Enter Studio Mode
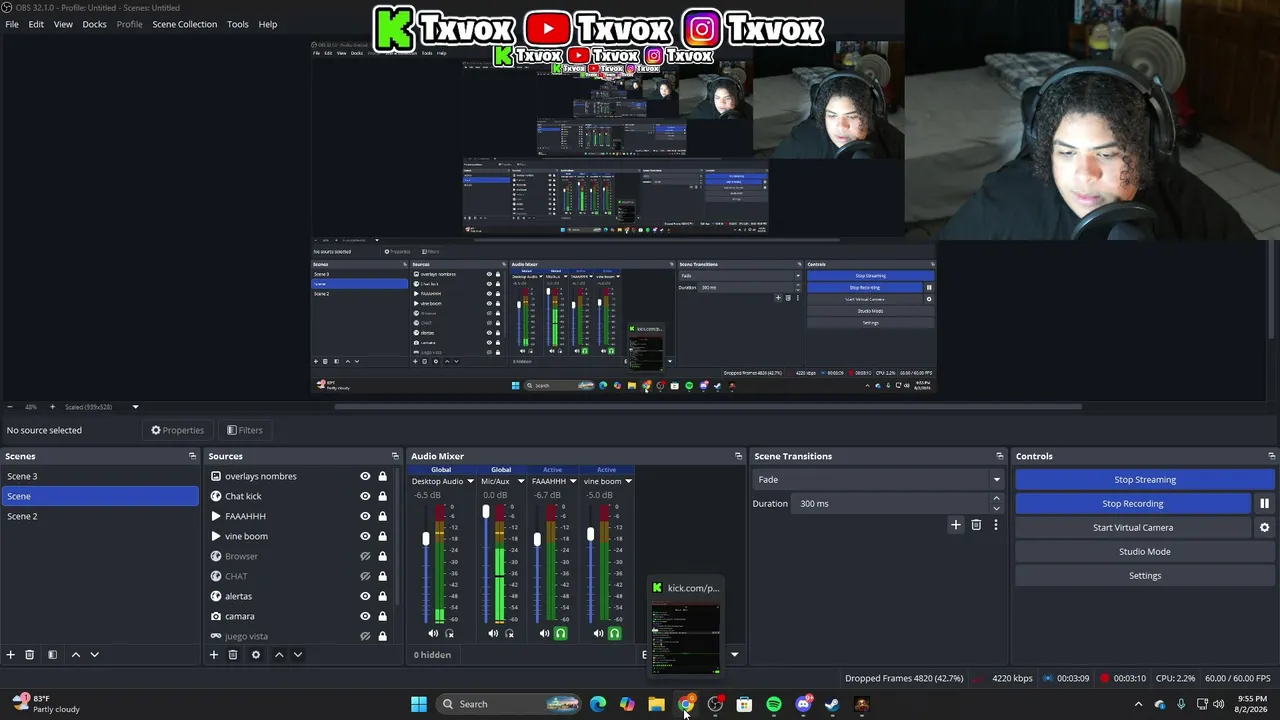Screen dimensions: 1280x720 point(1145,552)
